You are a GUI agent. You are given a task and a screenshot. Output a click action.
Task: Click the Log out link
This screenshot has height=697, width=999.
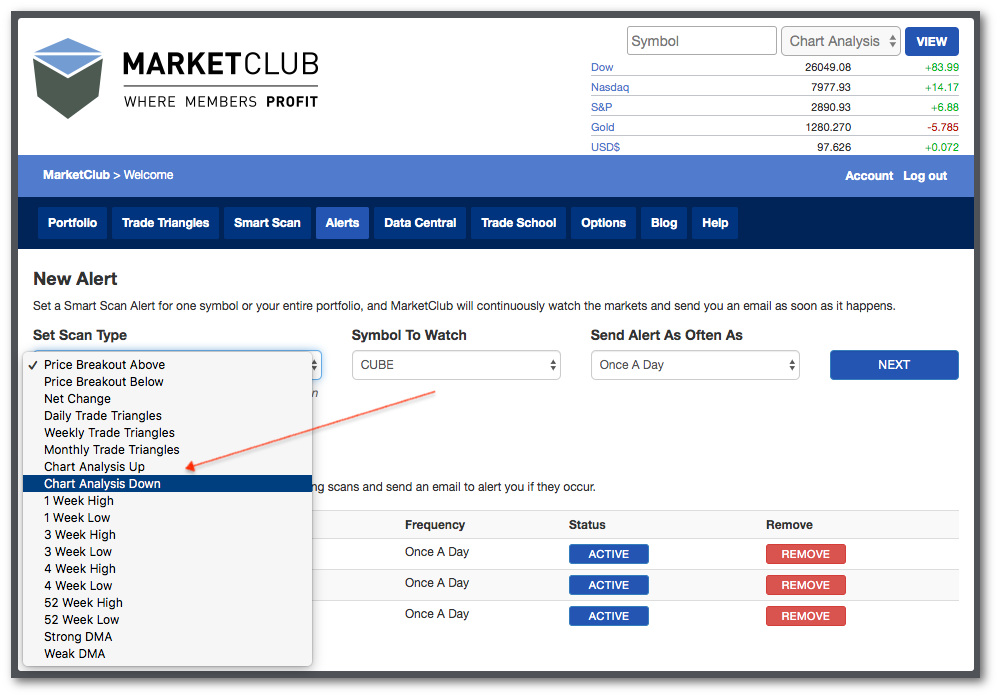[x=925, y=176]
